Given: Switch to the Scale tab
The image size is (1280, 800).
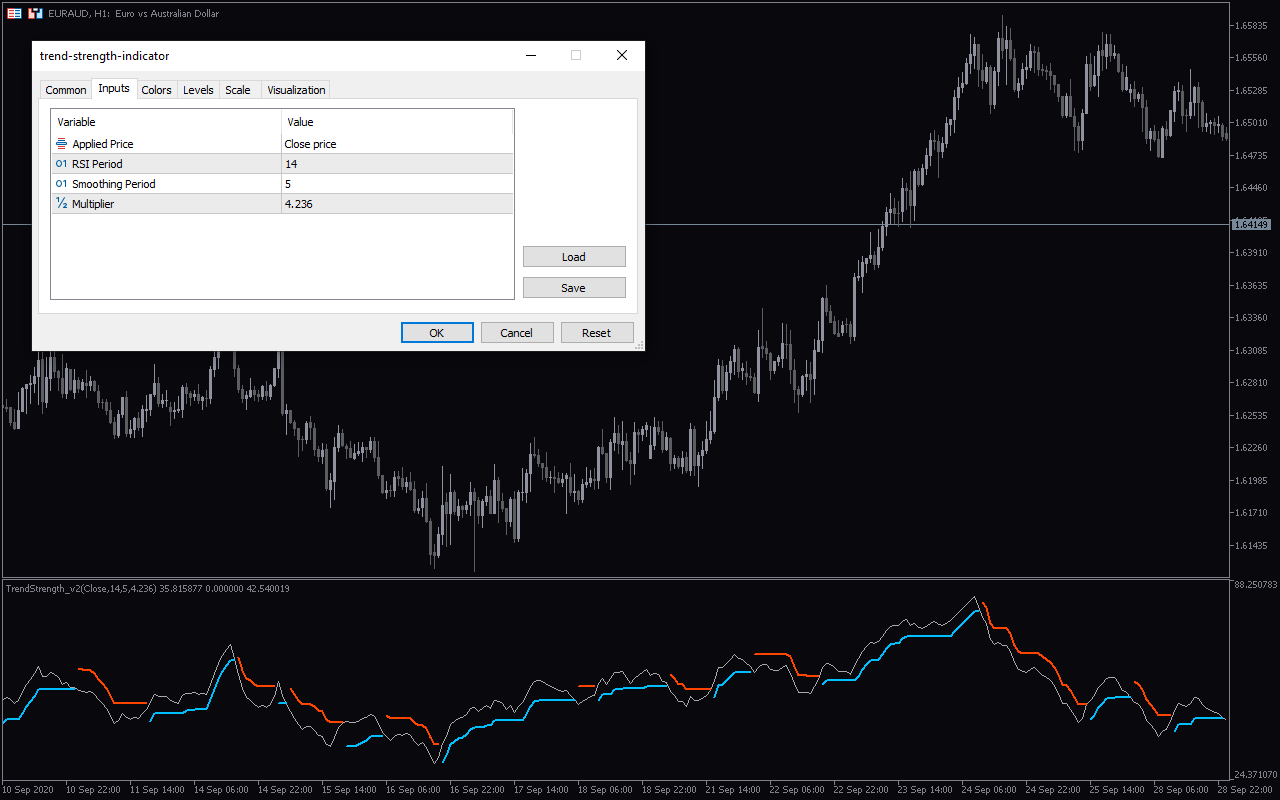Looking at the screenshot, I should click(238, 90).
